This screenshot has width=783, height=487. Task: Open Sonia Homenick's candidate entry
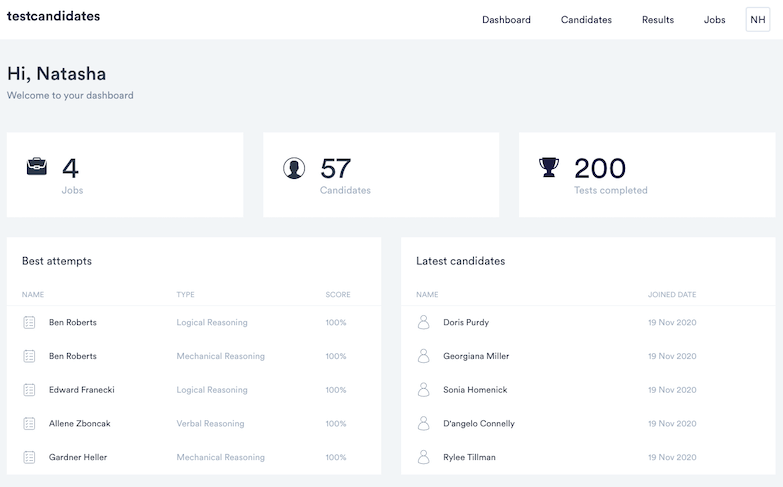click(x=475, y=390)
